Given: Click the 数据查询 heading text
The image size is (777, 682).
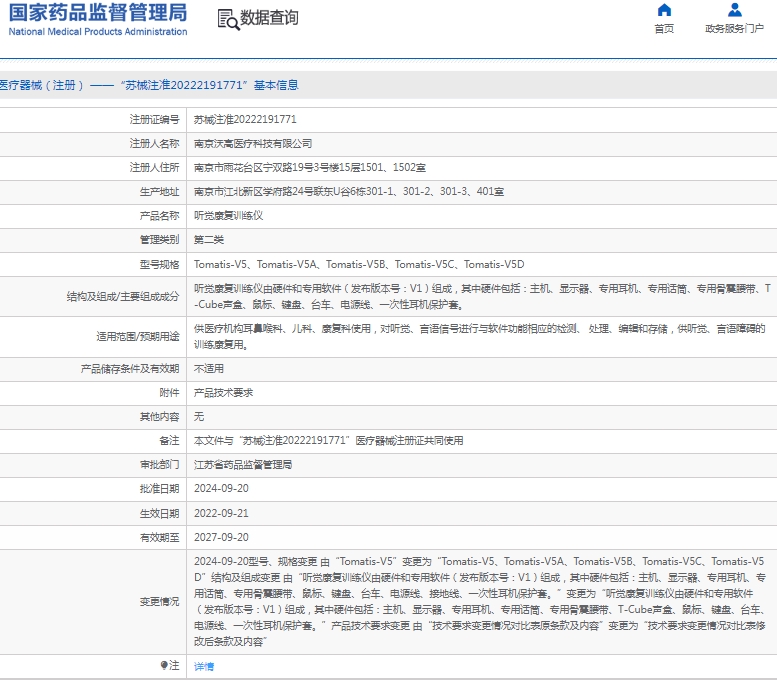Looking at the screenshot, I should [x=269, y=18].
